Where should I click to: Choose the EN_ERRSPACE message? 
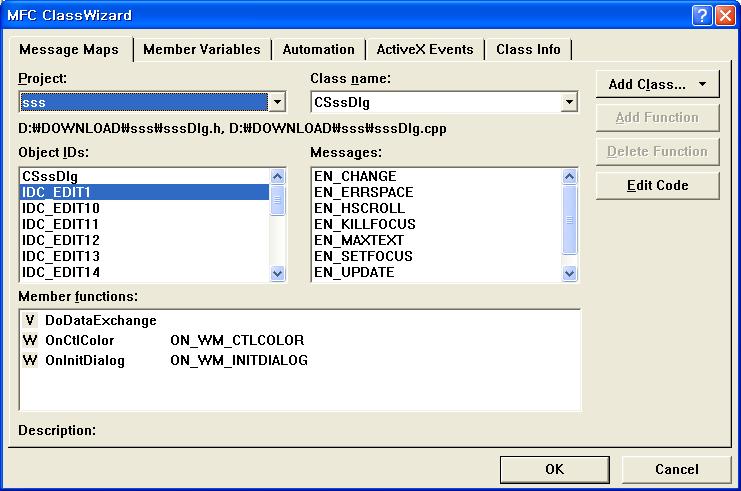pyautogui.click(x=437, y=192)
